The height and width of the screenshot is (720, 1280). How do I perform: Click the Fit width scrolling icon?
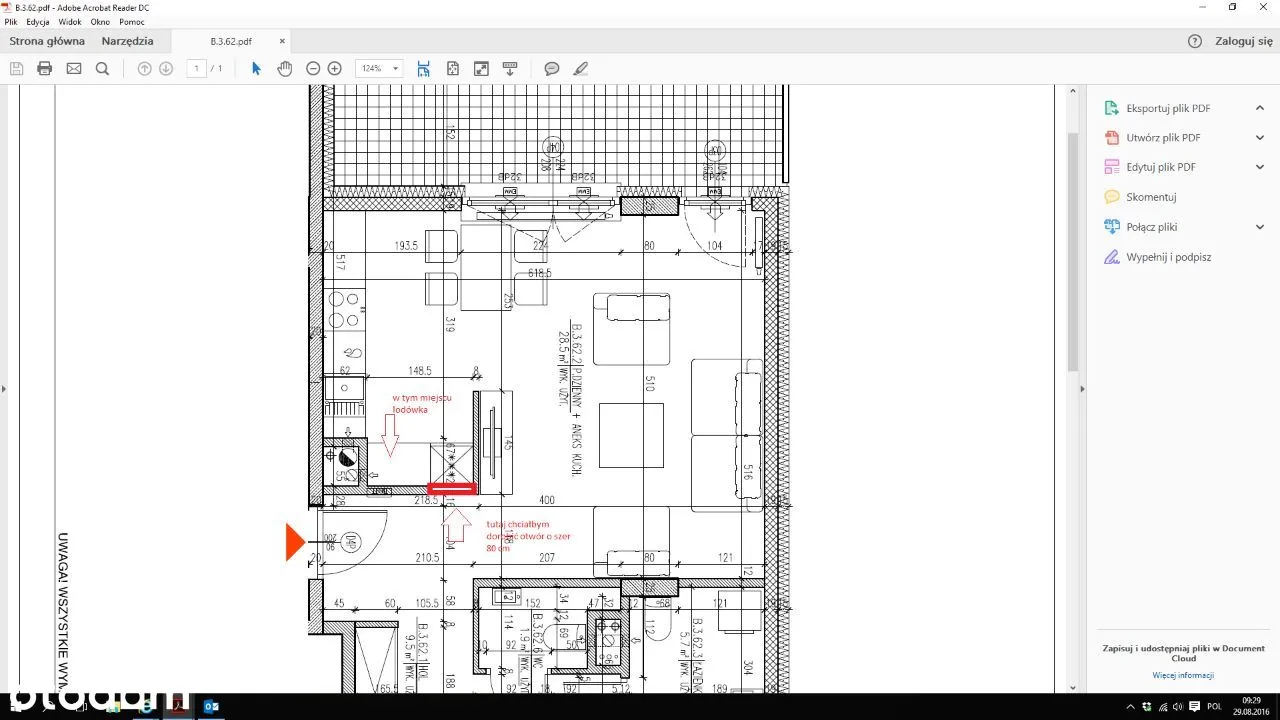424,68
